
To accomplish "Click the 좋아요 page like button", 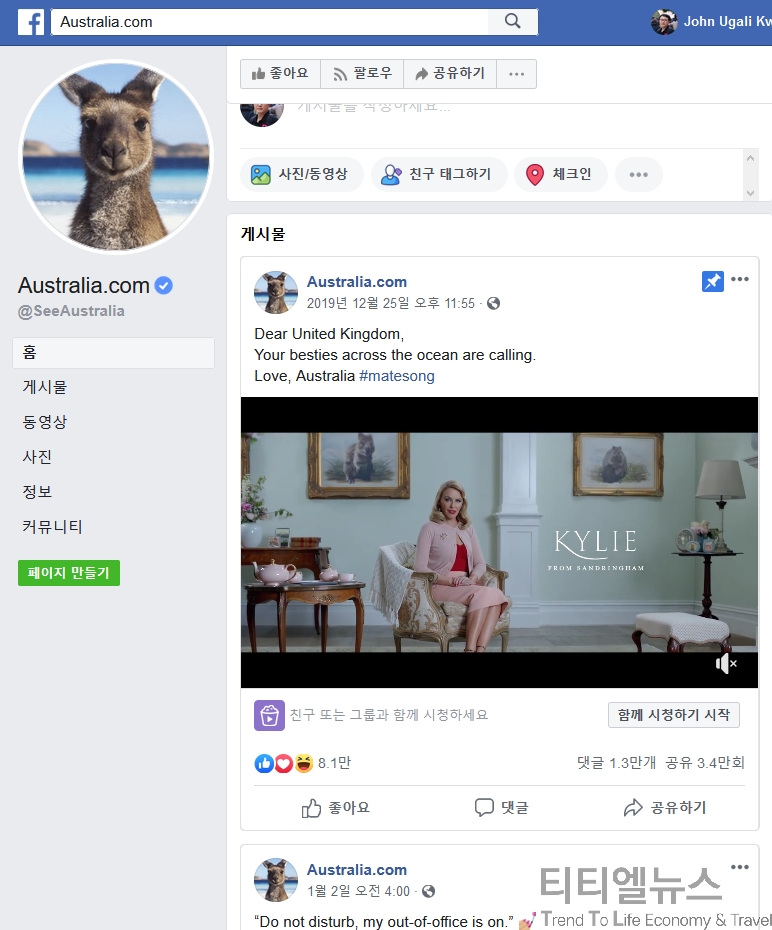I will pyautogui.click(x=280, y=74).
